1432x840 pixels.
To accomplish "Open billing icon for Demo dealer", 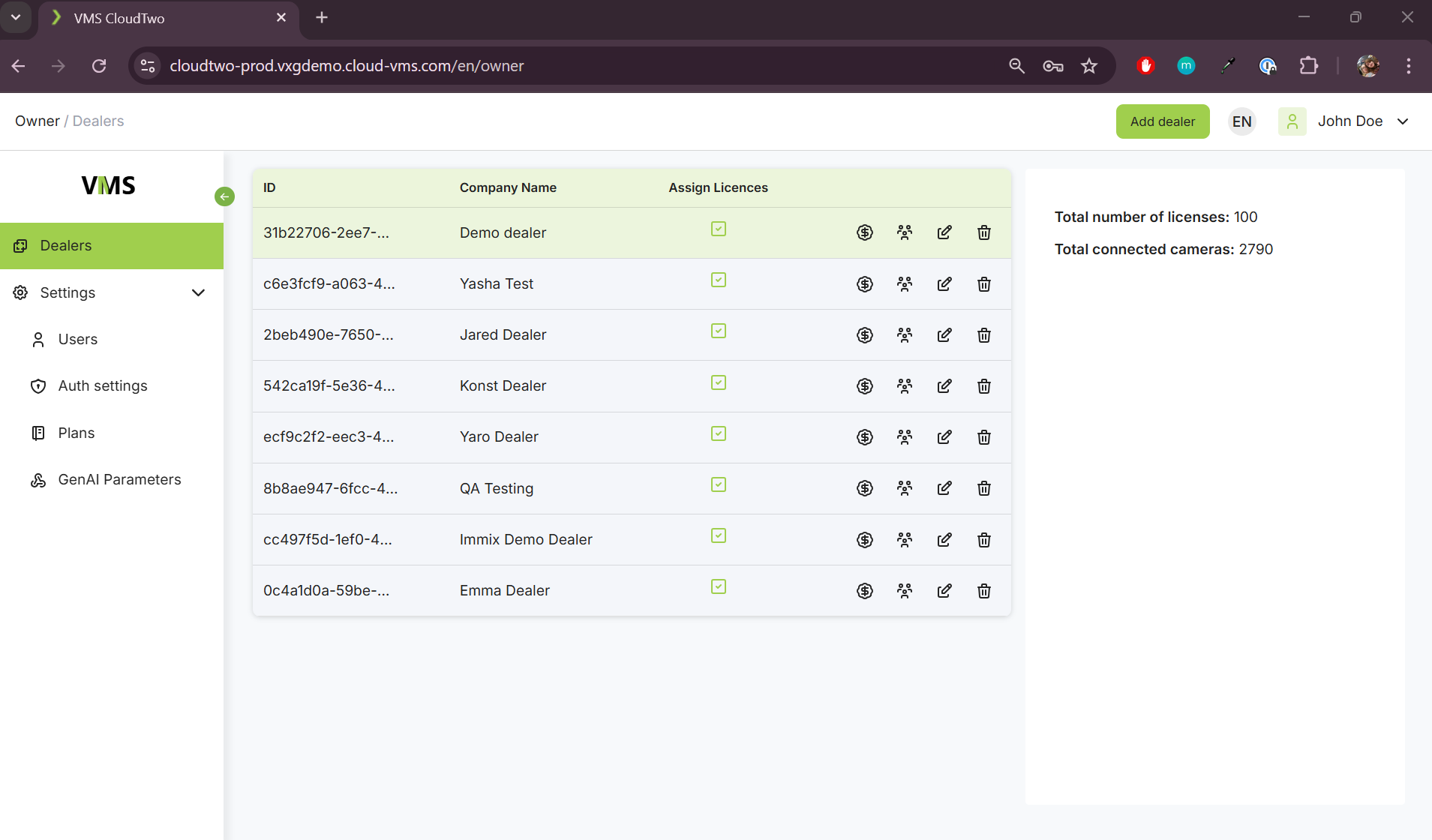I will (x=865, y=232).
